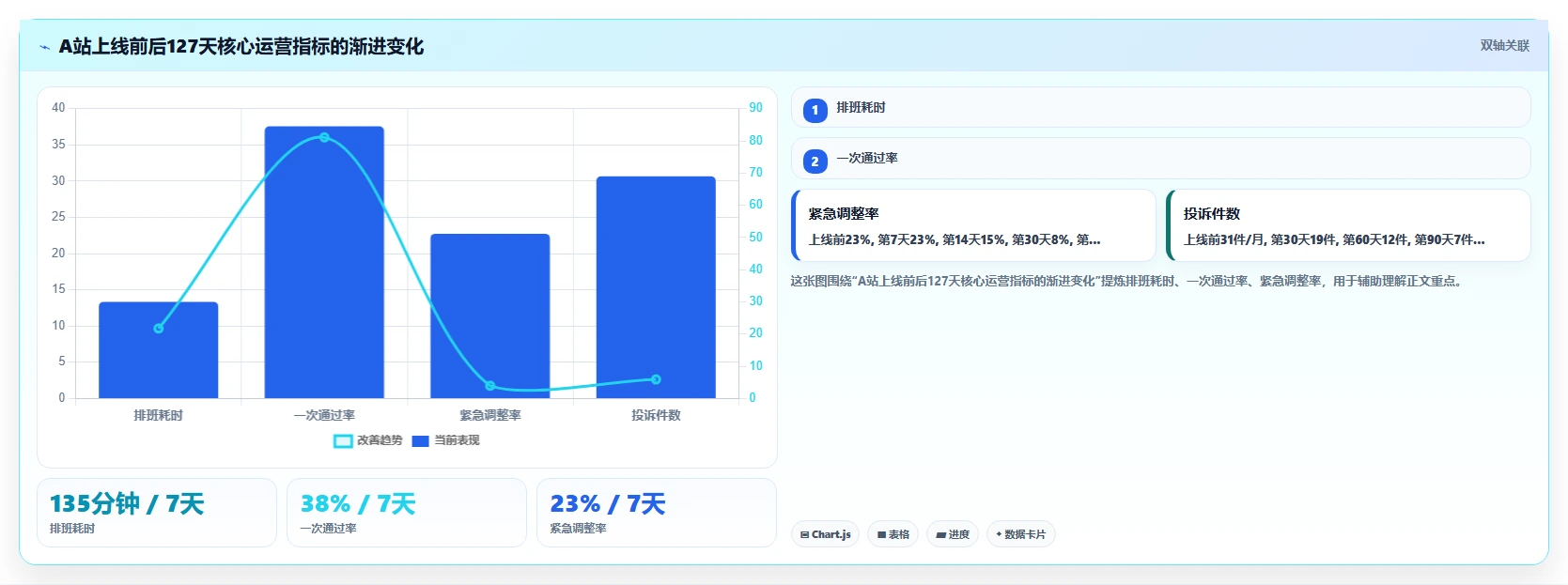1568x585 pixels.
Task: Open the 紧急调整率 info card
Action: [x=973, y=225]
